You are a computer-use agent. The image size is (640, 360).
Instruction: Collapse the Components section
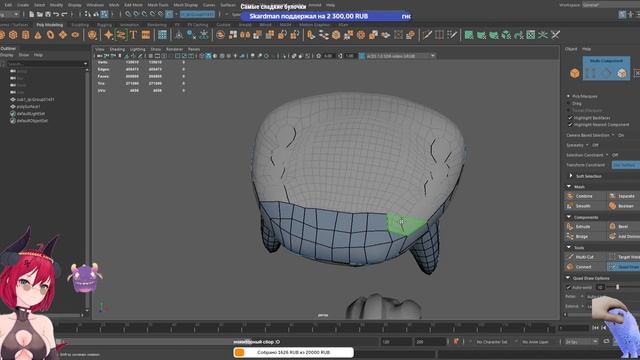(x=569, y=217)
